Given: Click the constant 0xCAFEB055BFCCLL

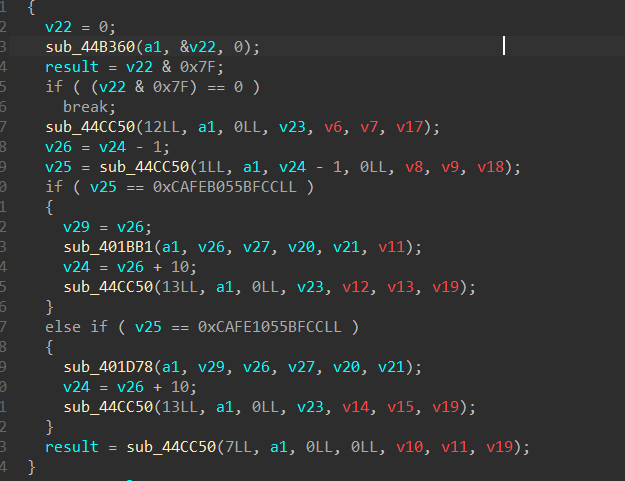Looking at the screenshot, I should tap(225, 187).
